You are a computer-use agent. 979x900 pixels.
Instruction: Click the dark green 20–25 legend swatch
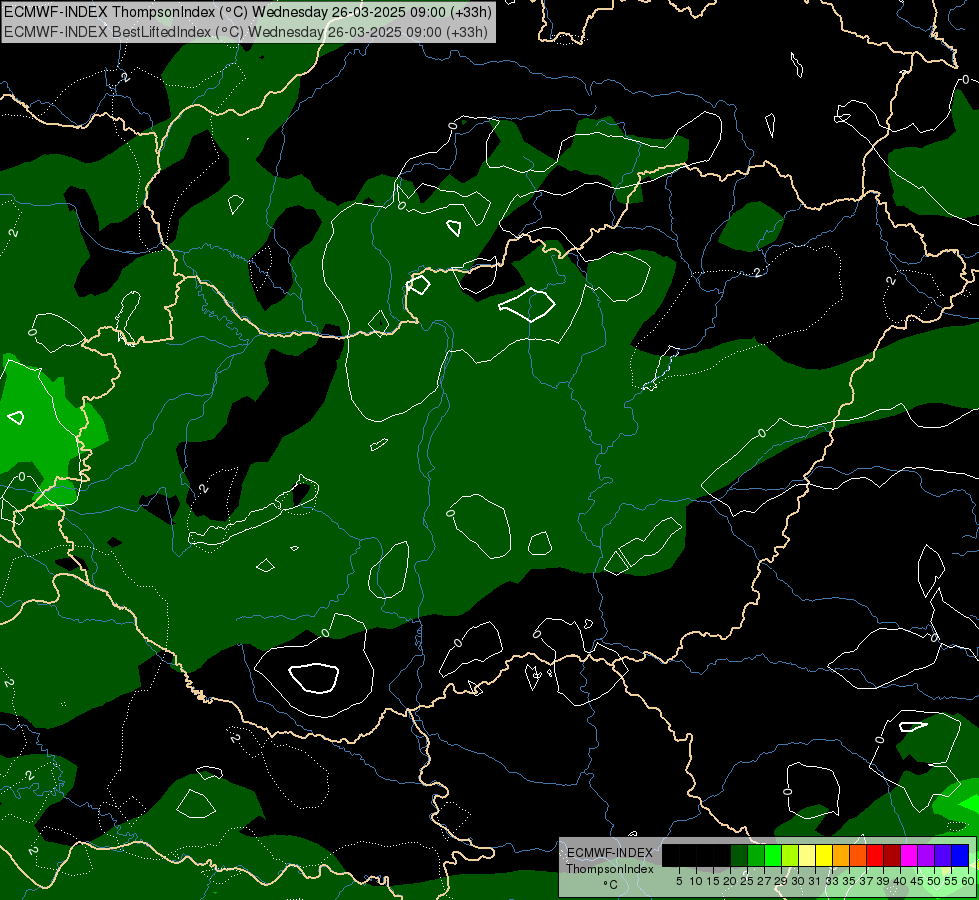pos(739,855)
